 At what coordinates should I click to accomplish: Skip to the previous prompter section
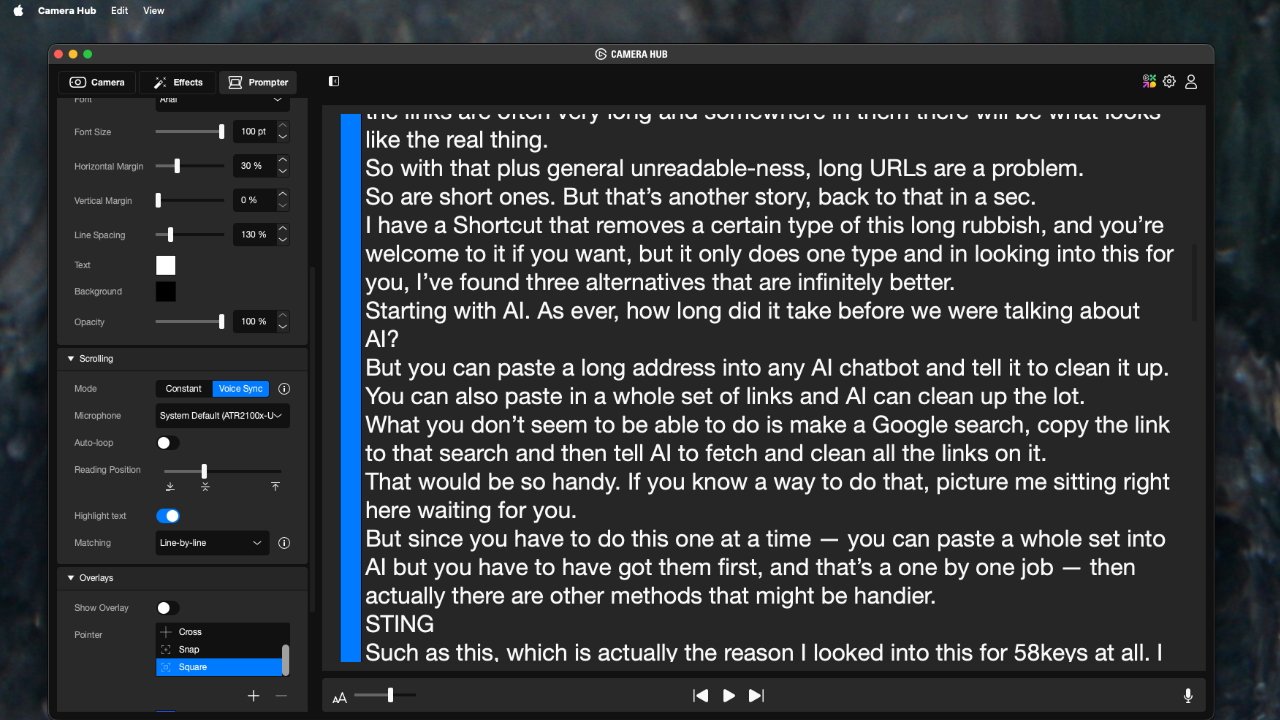point(701,695)
